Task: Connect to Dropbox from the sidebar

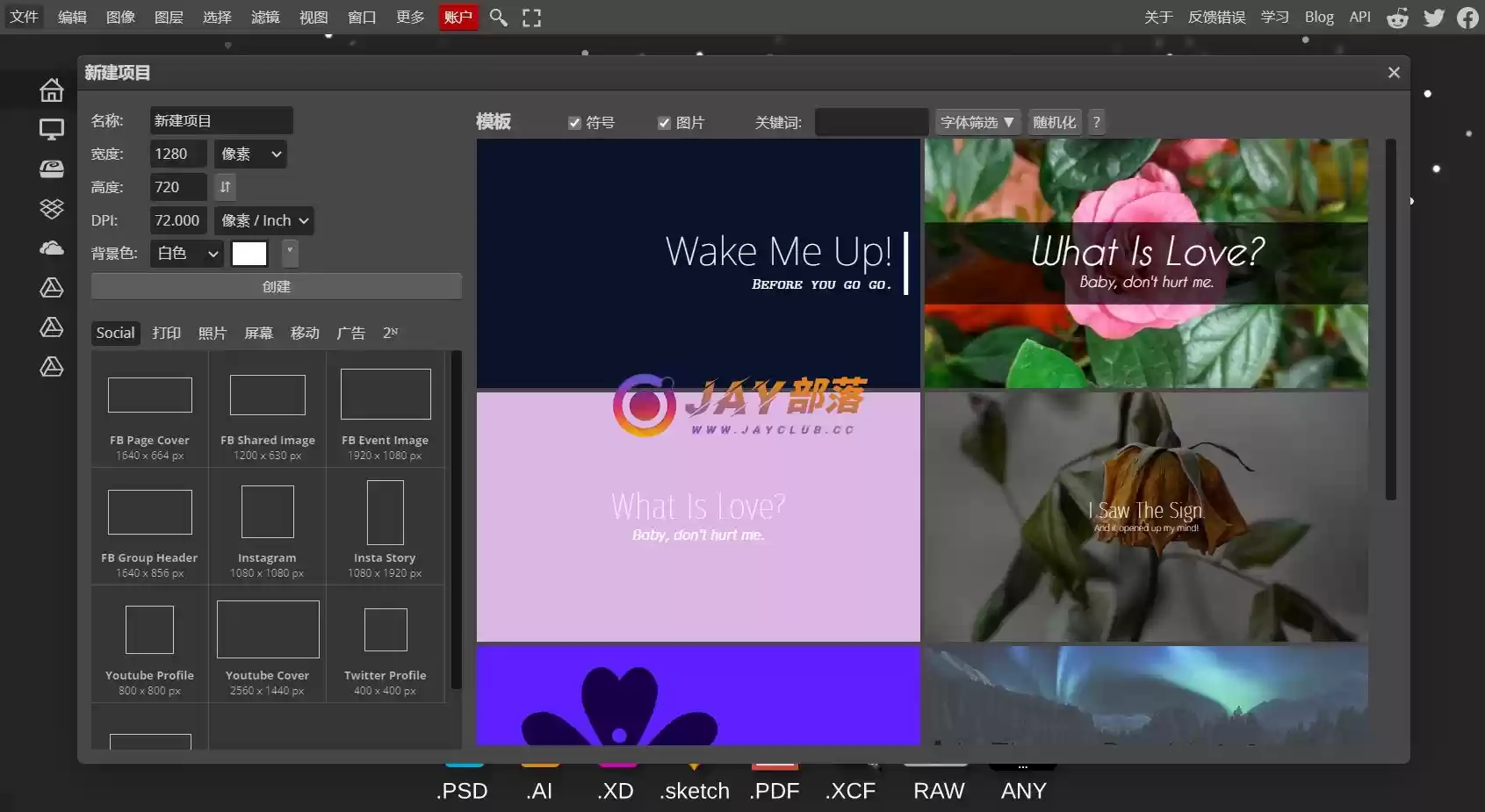Action: [x=52, y=209]
